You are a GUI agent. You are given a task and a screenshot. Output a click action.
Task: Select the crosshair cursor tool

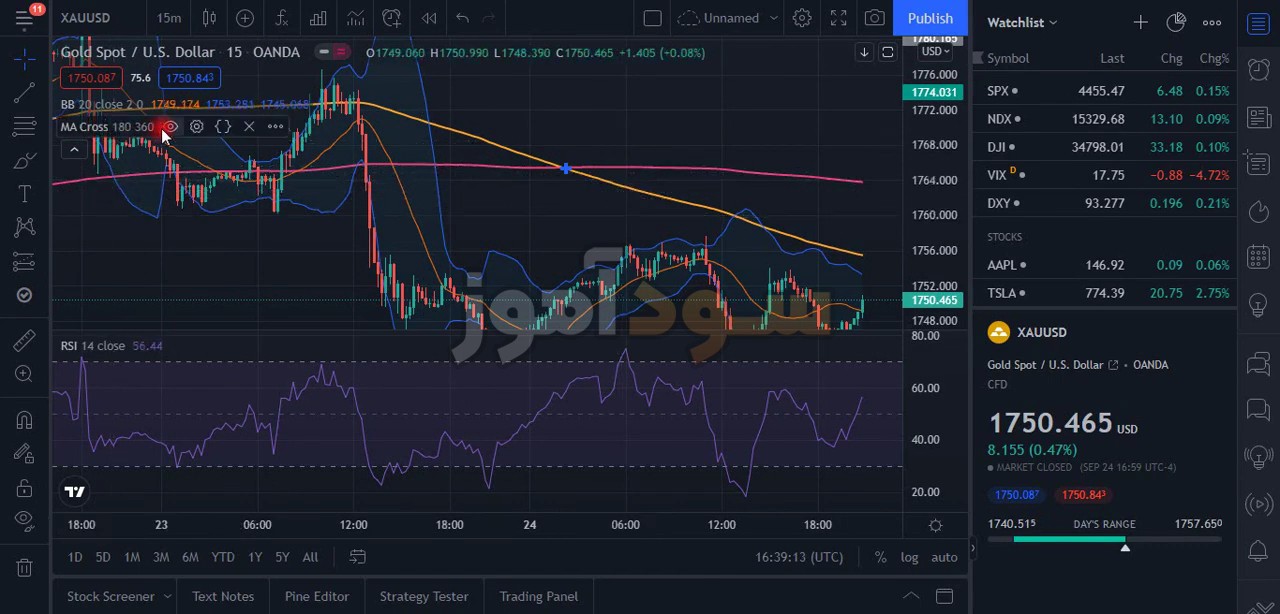(25, 59)
